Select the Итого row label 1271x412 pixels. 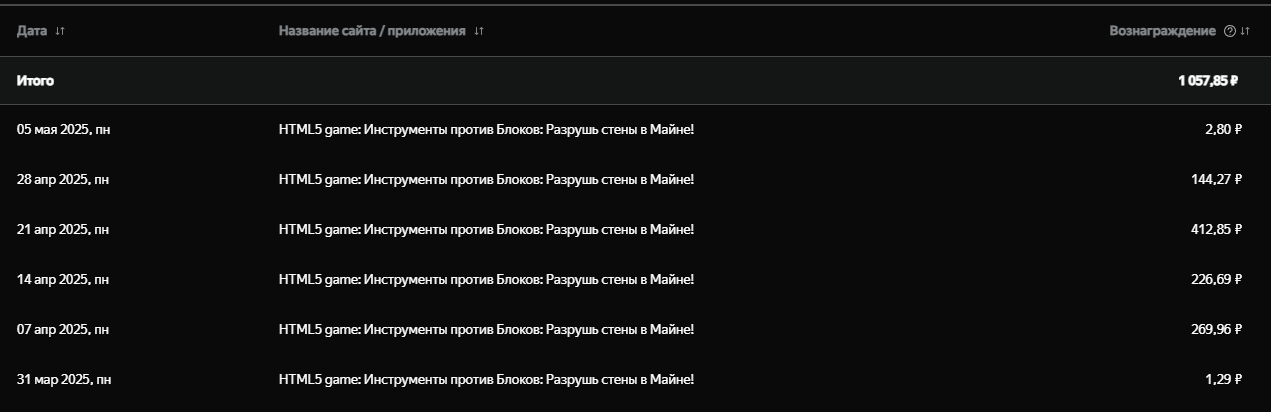(x=35, y=81)
